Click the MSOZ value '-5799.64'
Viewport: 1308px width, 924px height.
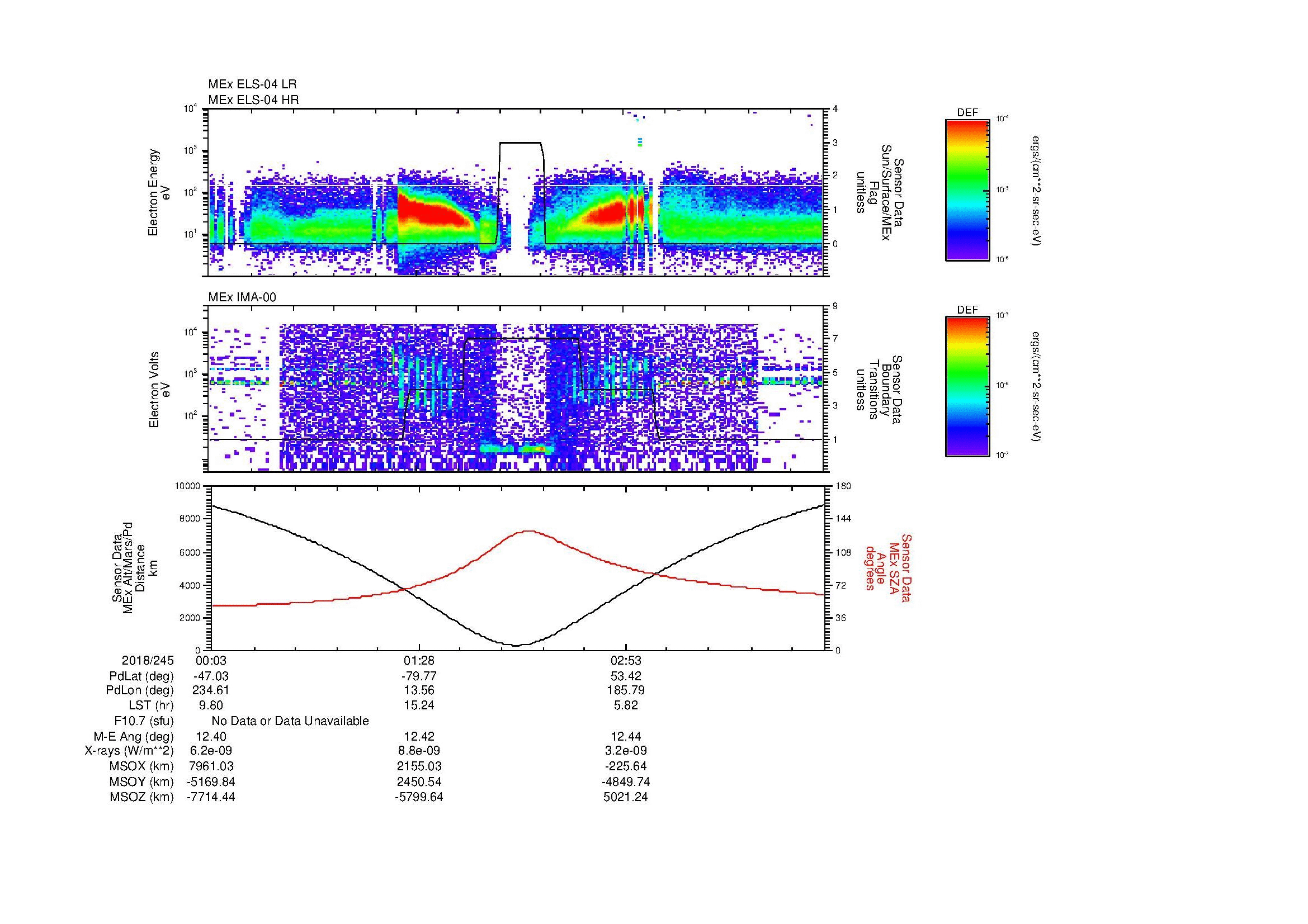pos(419,797)
